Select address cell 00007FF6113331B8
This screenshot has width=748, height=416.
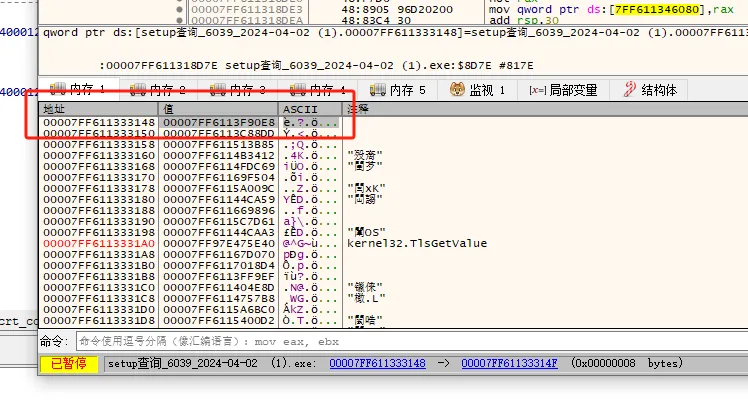tap(99, 276)
